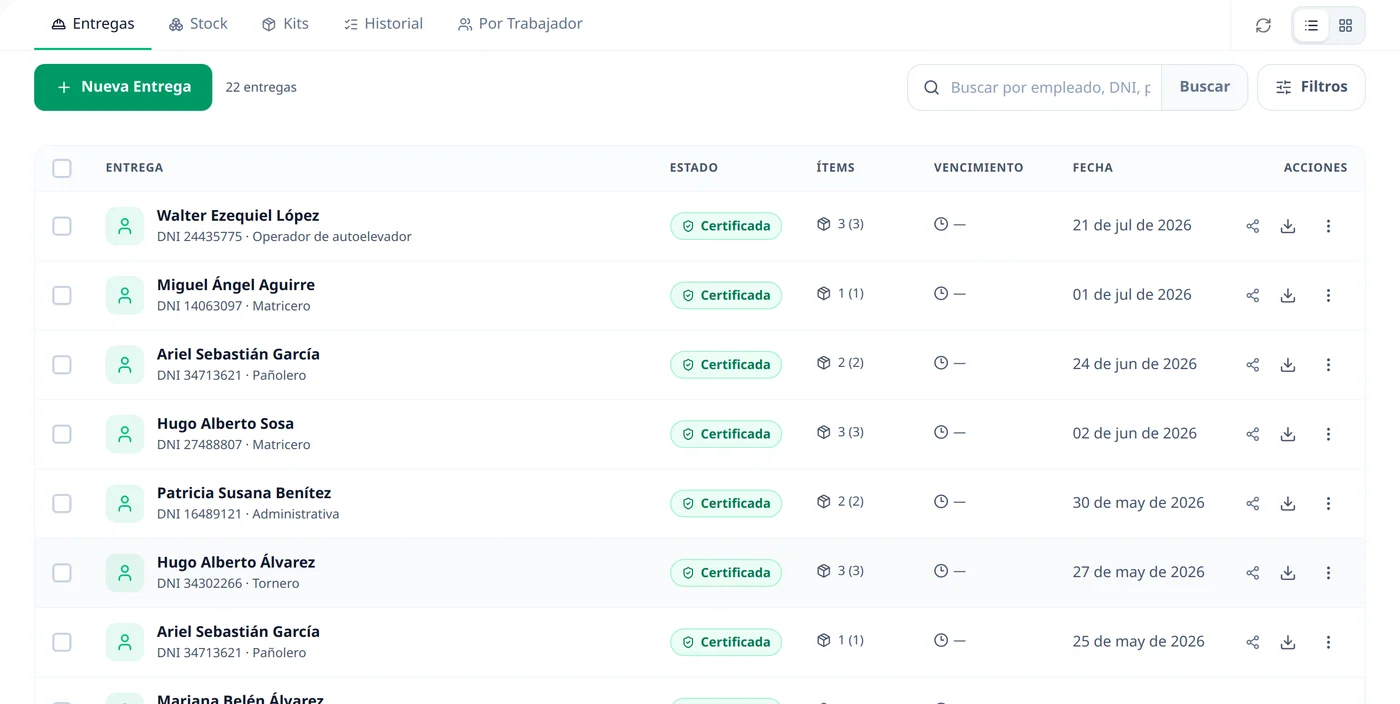The image size is (1400, 704).
Task: Click Hugo Alberto Álvarez avatar icon
Action: pos(125,573)
